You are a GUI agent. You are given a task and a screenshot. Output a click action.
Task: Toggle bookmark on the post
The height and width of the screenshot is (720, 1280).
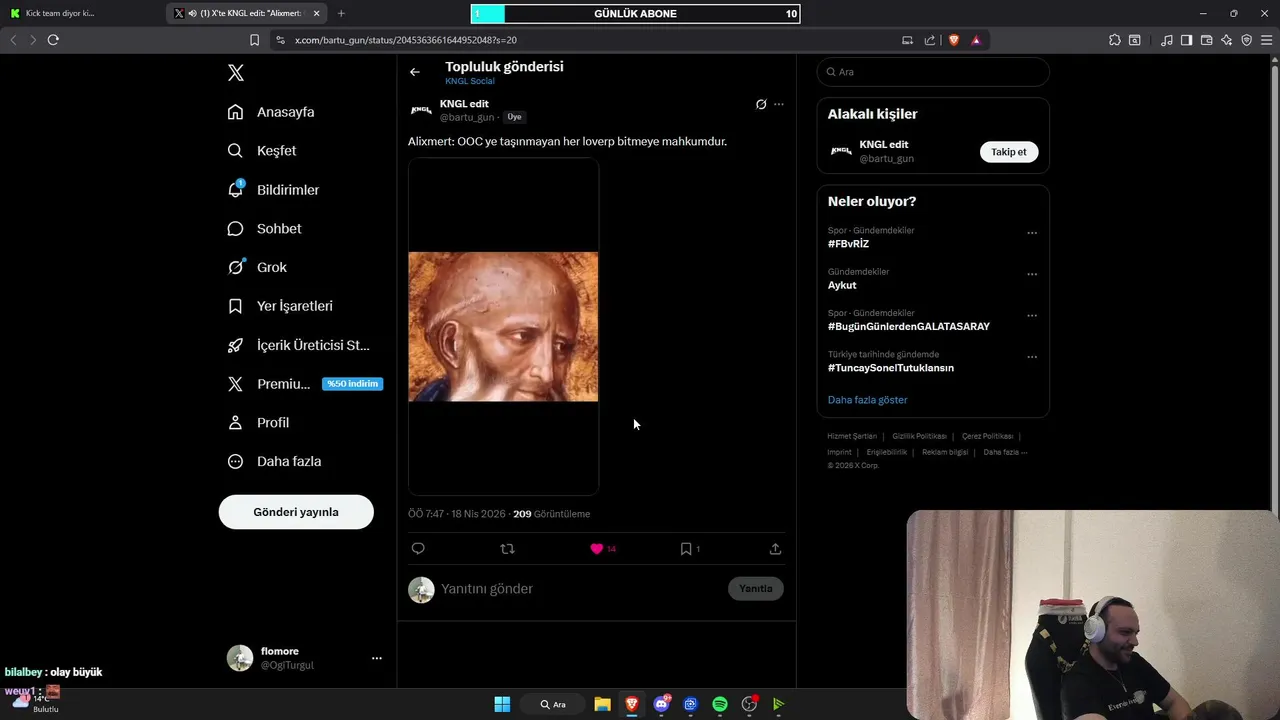[686, 549]
